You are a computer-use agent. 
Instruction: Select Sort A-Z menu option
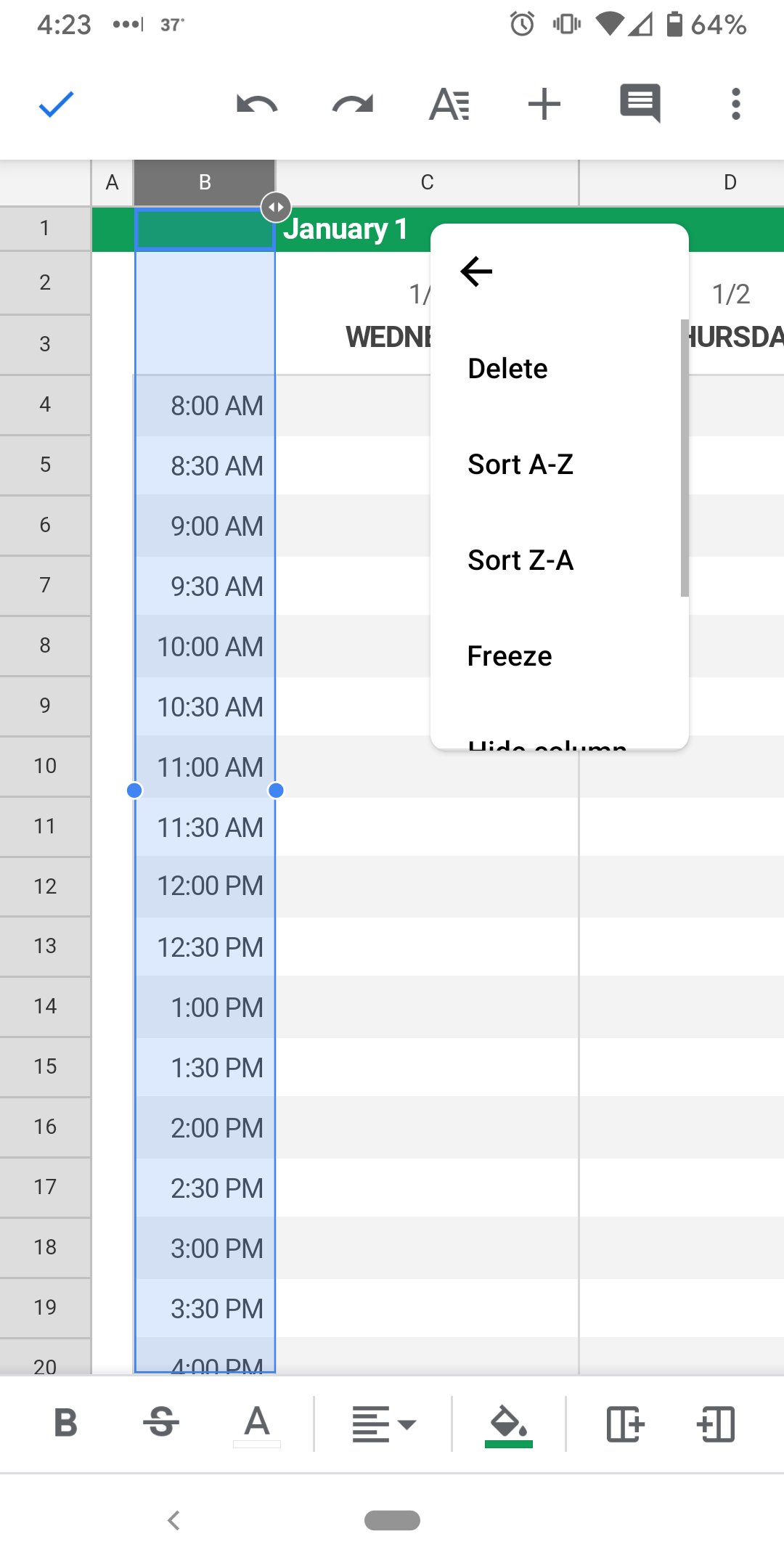[520, 465]
